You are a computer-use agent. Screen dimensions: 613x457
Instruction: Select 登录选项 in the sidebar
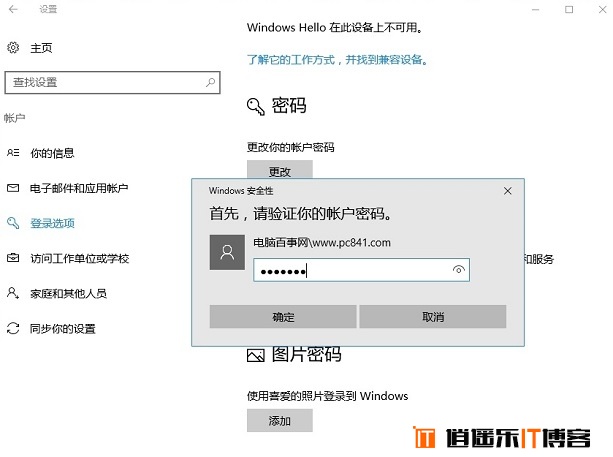coord(52,223)
